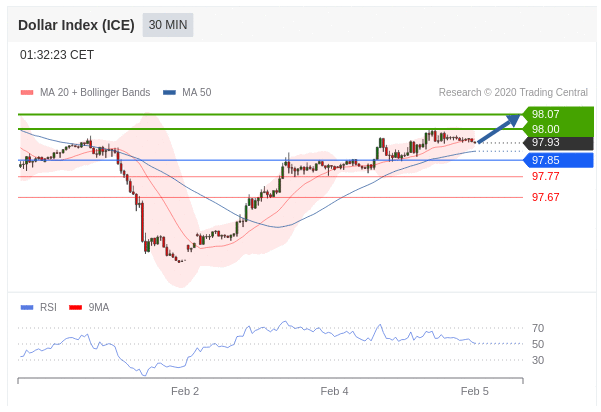Click the red 97.77 support label

(x=545, y=177)
